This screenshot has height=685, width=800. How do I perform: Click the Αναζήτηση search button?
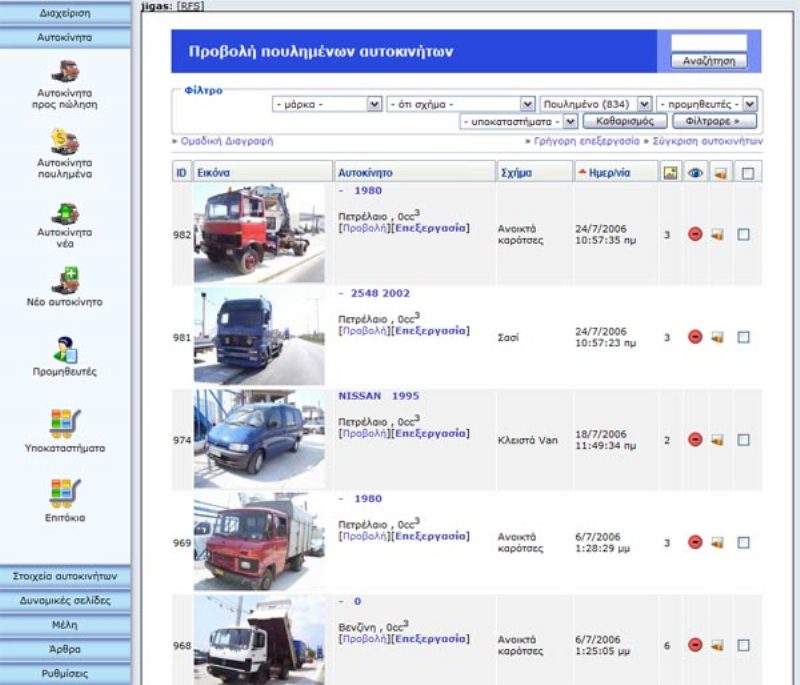709,61
